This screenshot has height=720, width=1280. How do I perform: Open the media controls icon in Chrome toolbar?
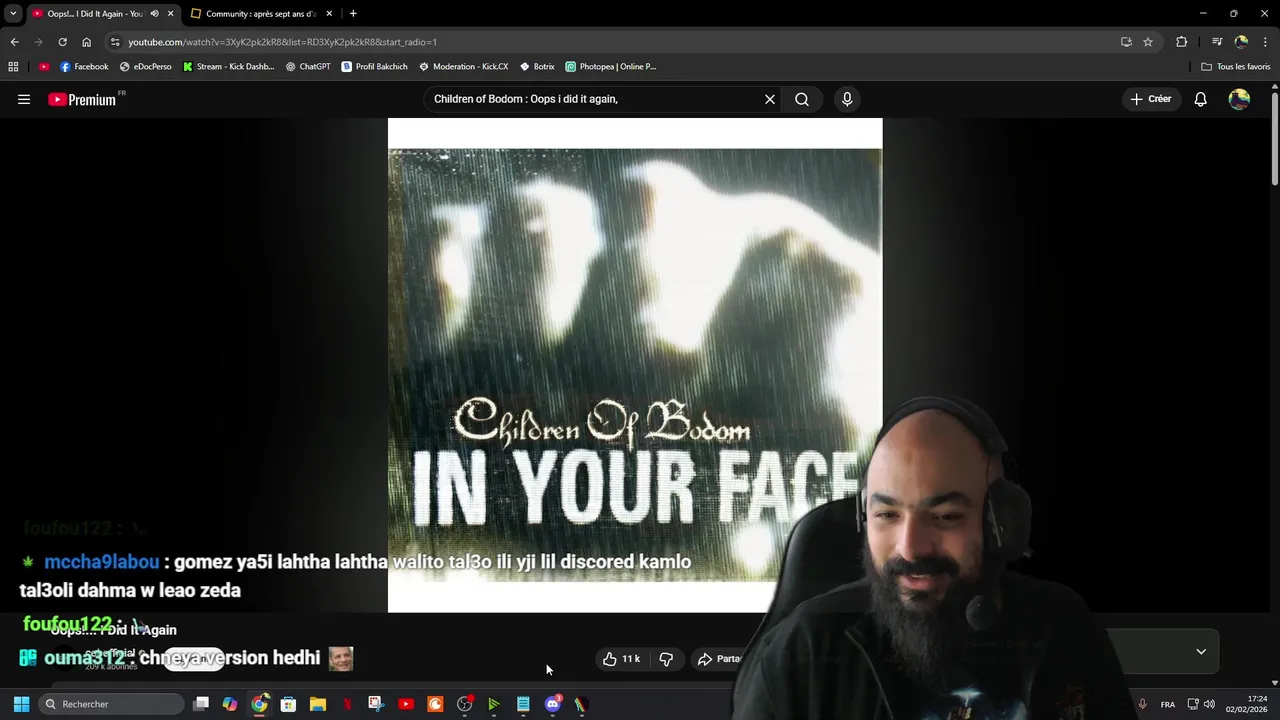(x=1217, y=42)
